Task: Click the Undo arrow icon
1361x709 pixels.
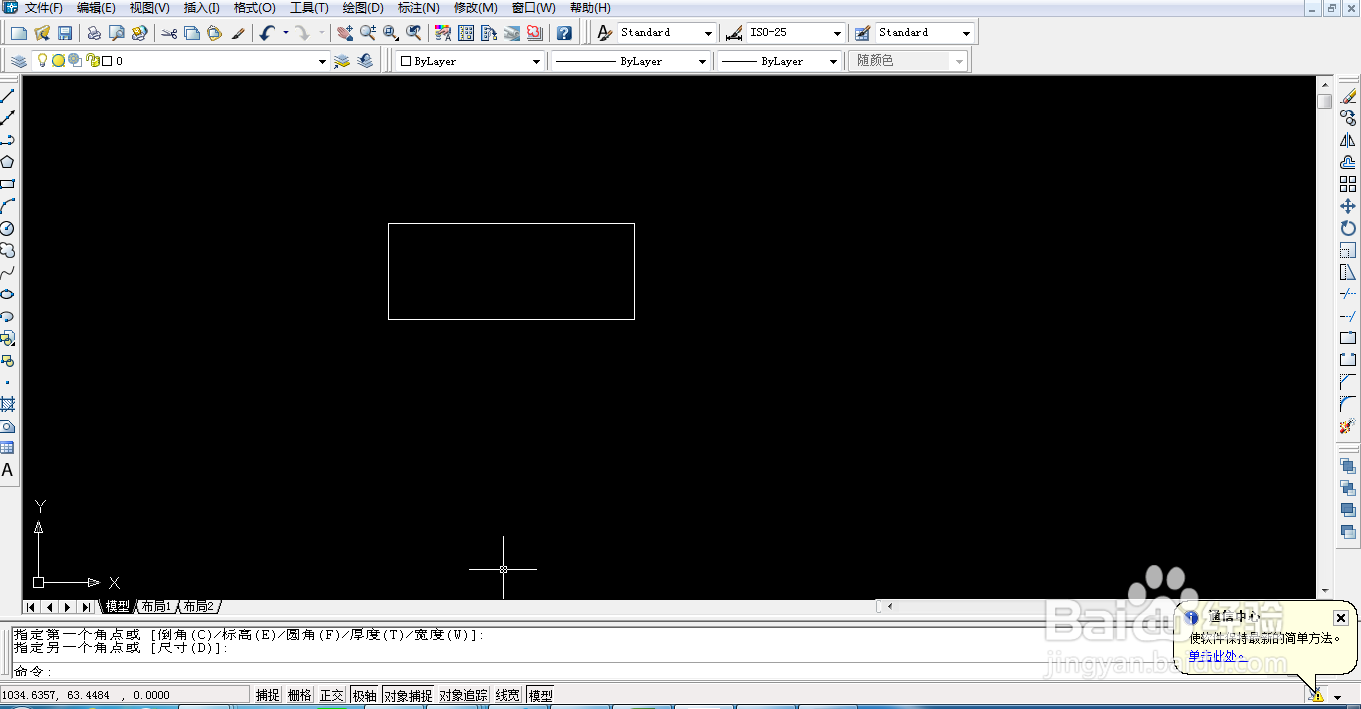Action: pyautogui.click(x=266, y=33)
